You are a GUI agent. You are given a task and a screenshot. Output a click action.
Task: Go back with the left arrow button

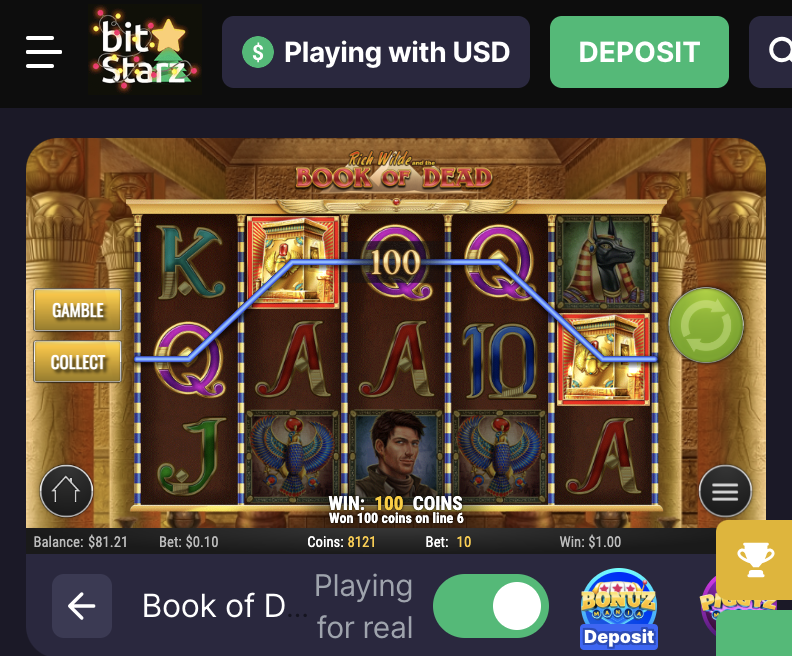(x=82, y=605)
